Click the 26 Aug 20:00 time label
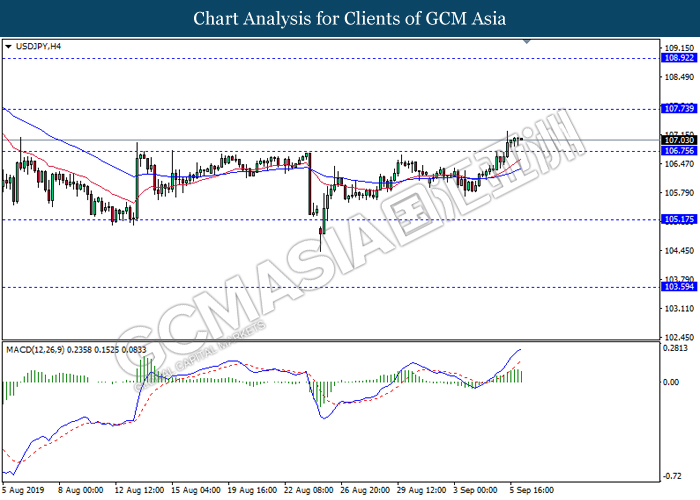 365,490
